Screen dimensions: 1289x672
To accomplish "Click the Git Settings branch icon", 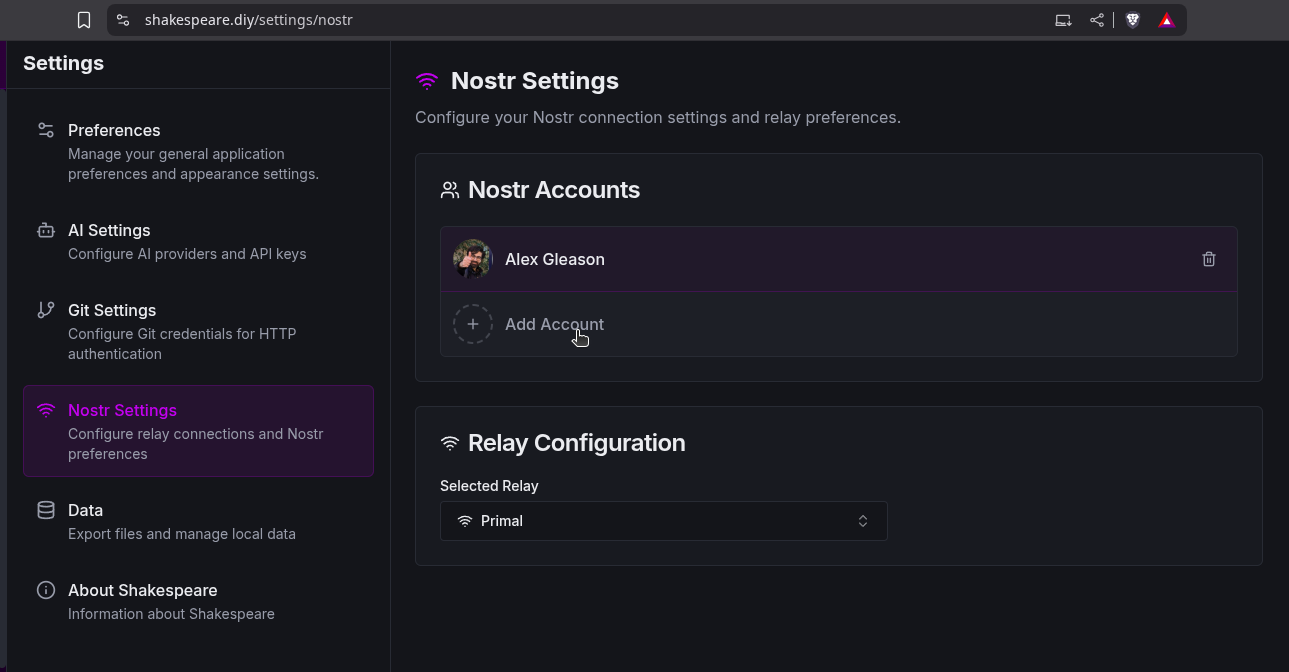I will pyautogui.click(x=46, y=310).
